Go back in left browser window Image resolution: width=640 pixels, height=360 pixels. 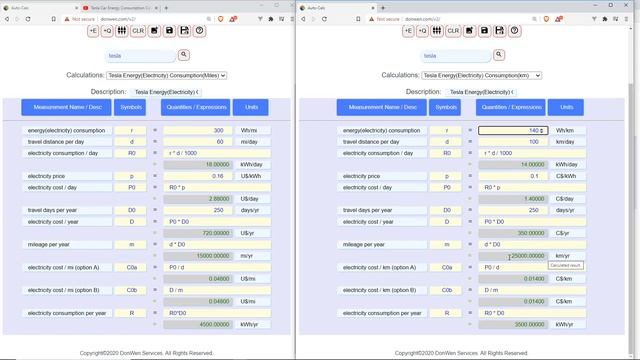point(7,19)
